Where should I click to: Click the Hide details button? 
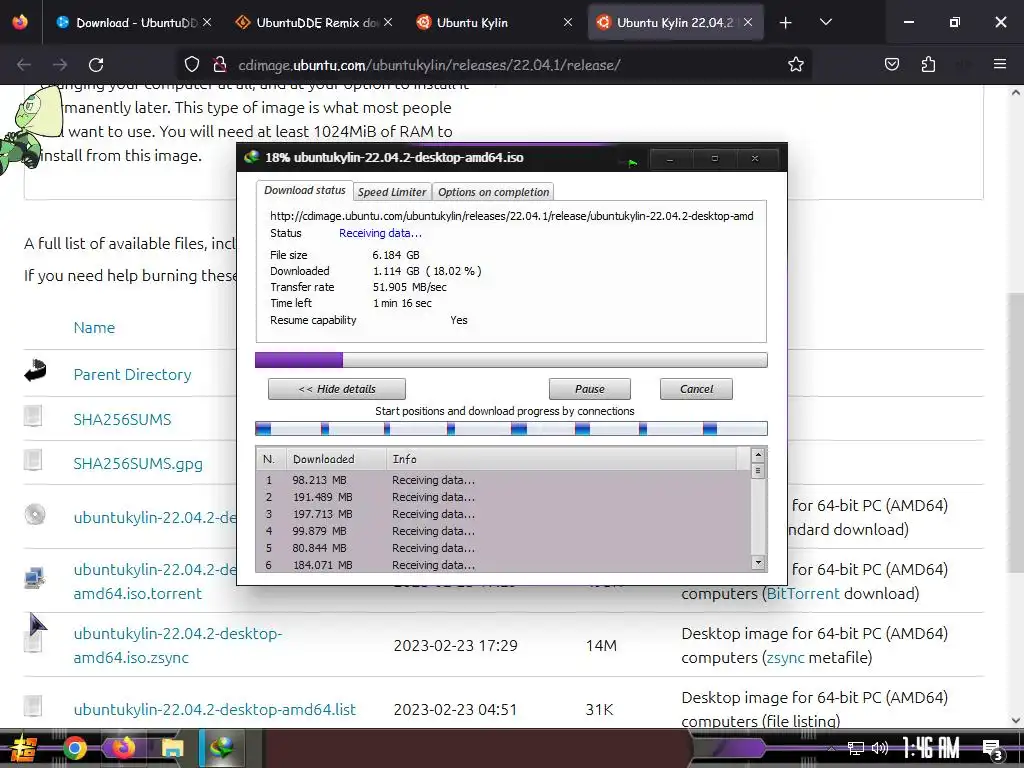click(x=337, y=389)
